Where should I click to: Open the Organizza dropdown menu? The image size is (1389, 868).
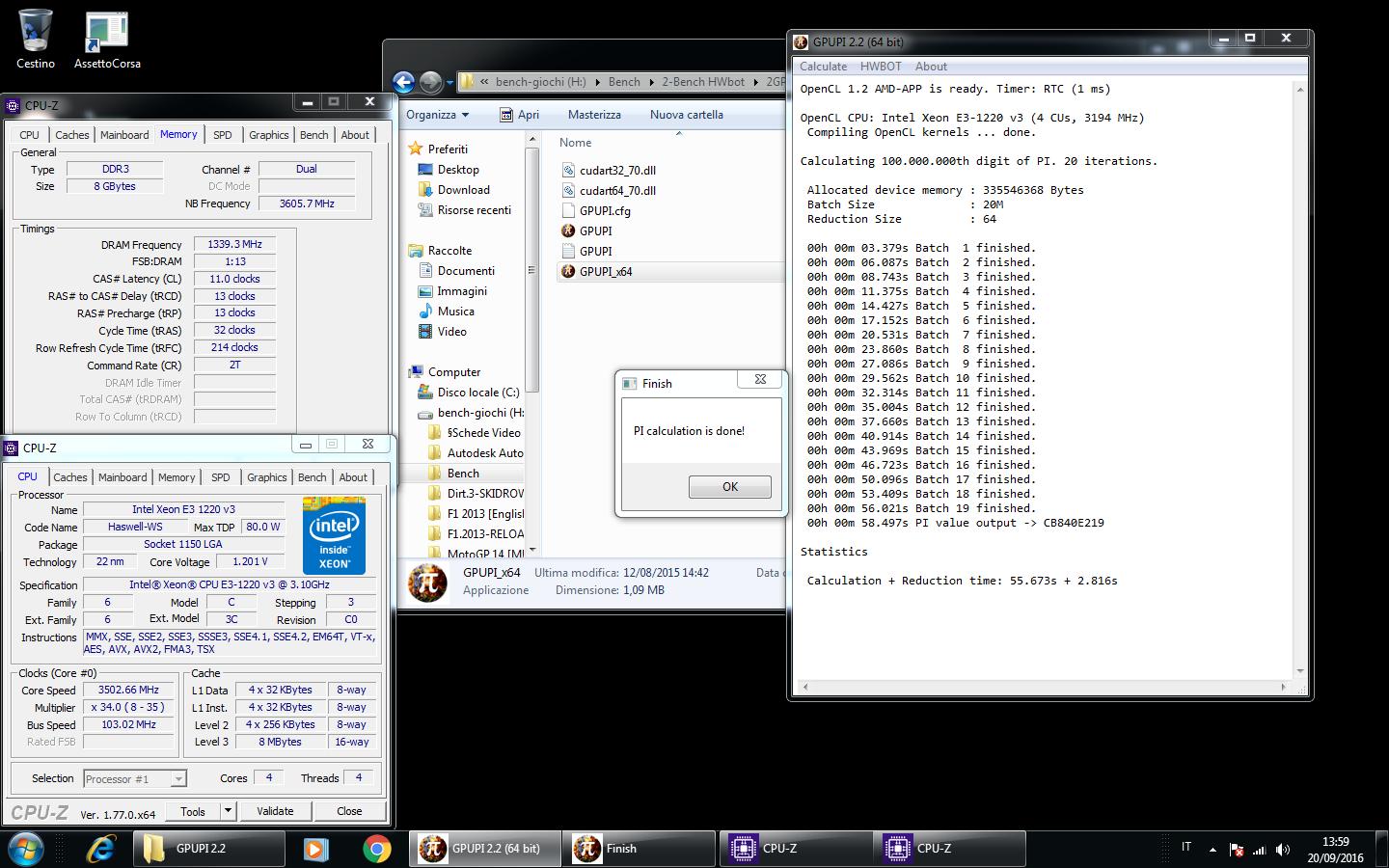pos(437,114)
